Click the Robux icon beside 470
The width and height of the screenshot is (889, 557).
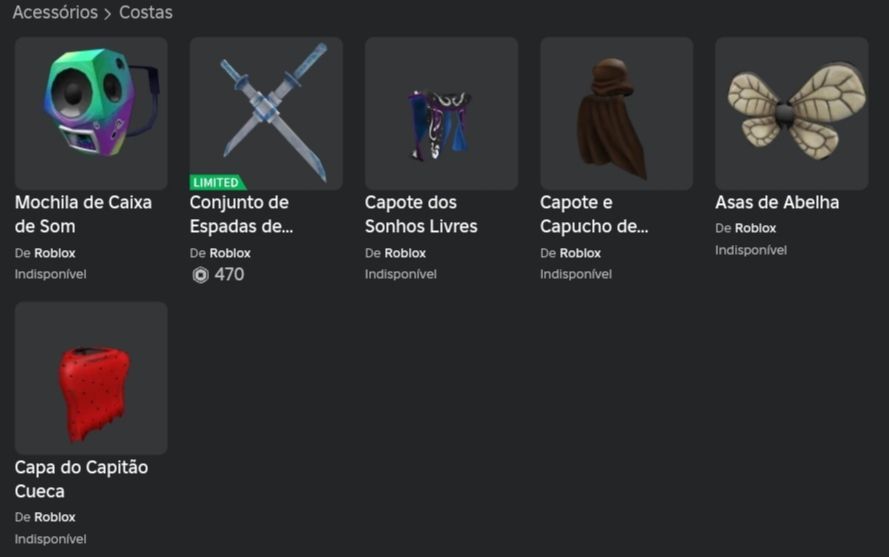pos(200,275)
